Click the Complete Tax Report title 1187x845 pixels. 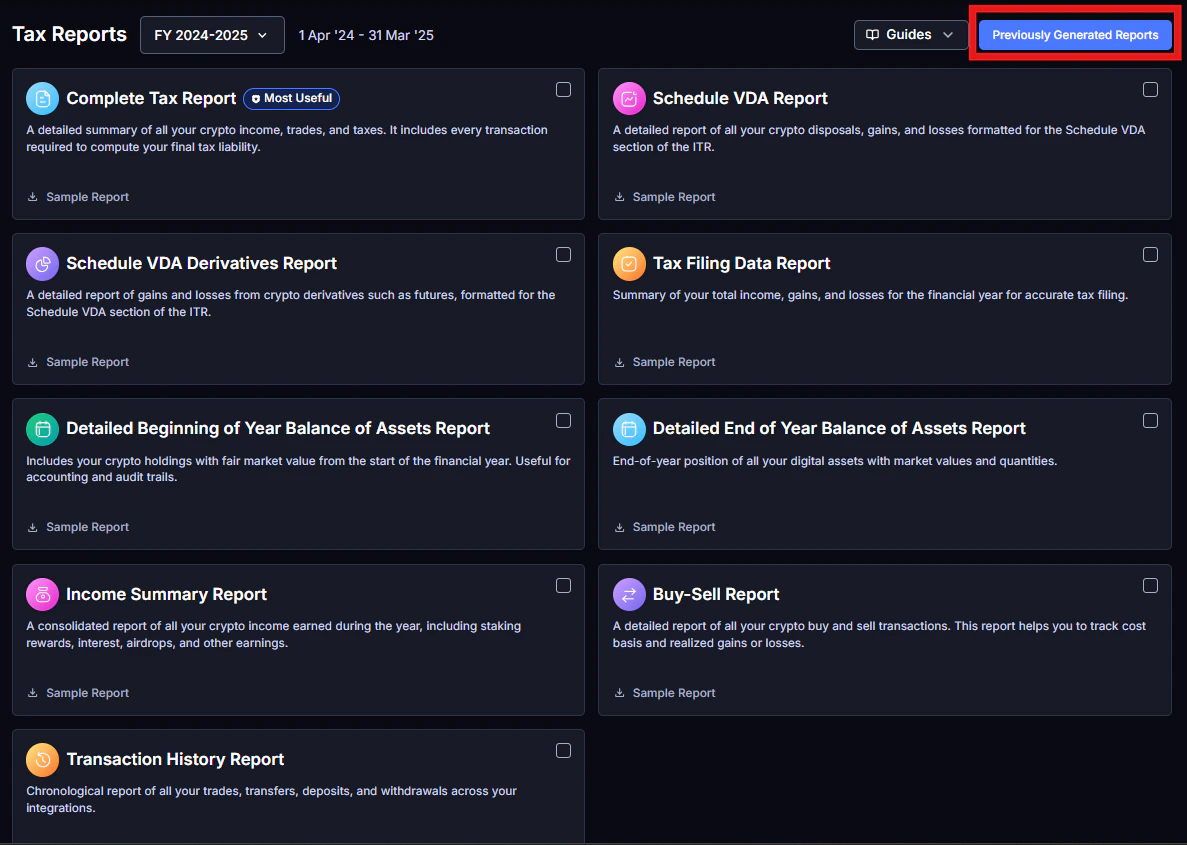(151, 98)
